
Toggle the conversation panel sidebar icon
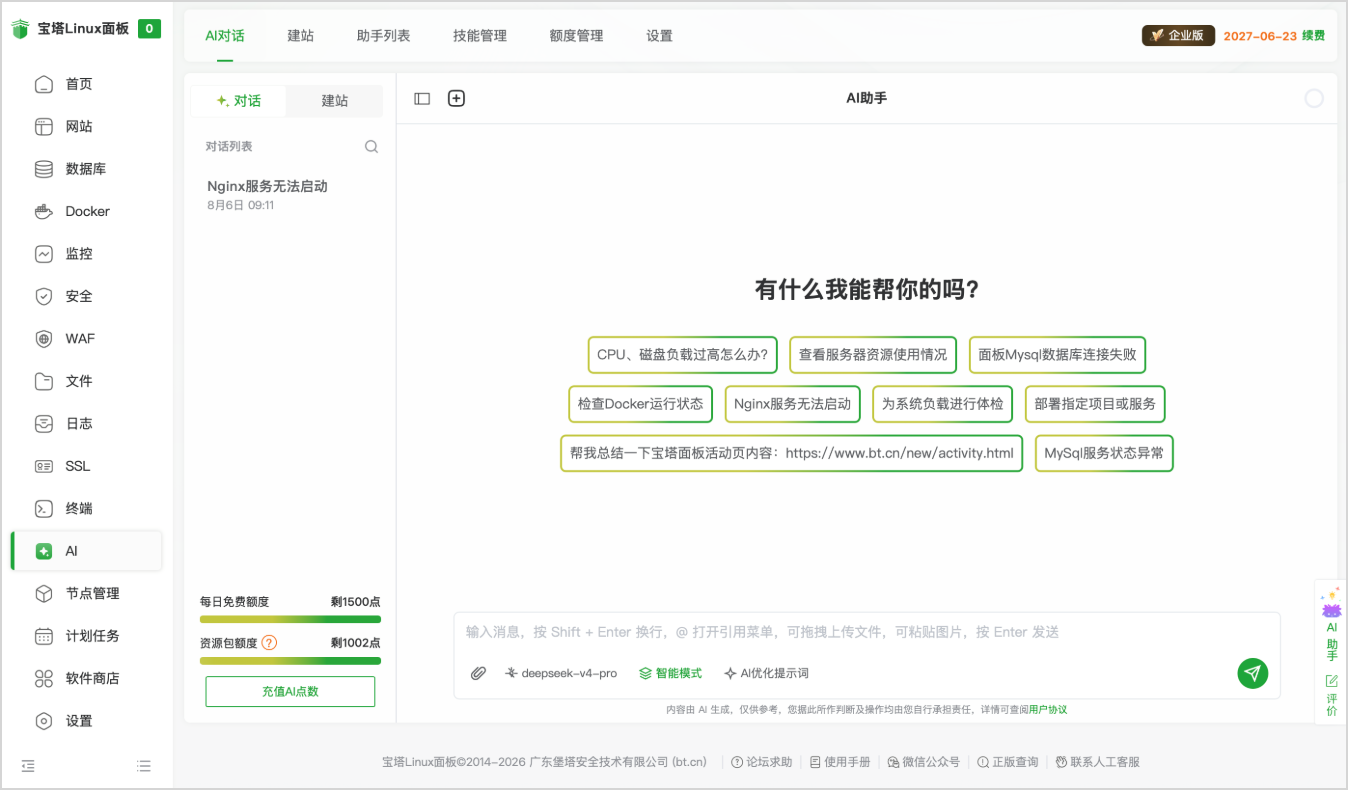tap(422, 98)
